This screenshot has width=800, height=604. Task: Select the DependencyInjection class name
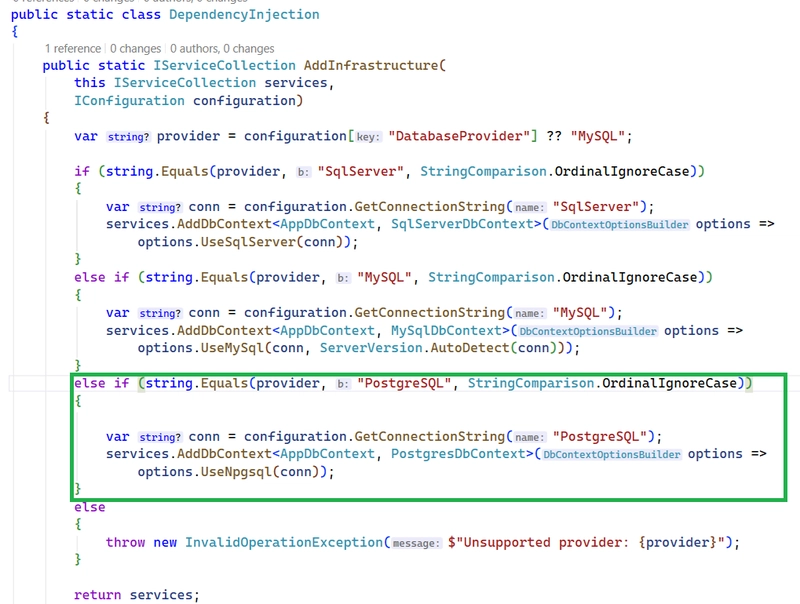pos(244,14)
